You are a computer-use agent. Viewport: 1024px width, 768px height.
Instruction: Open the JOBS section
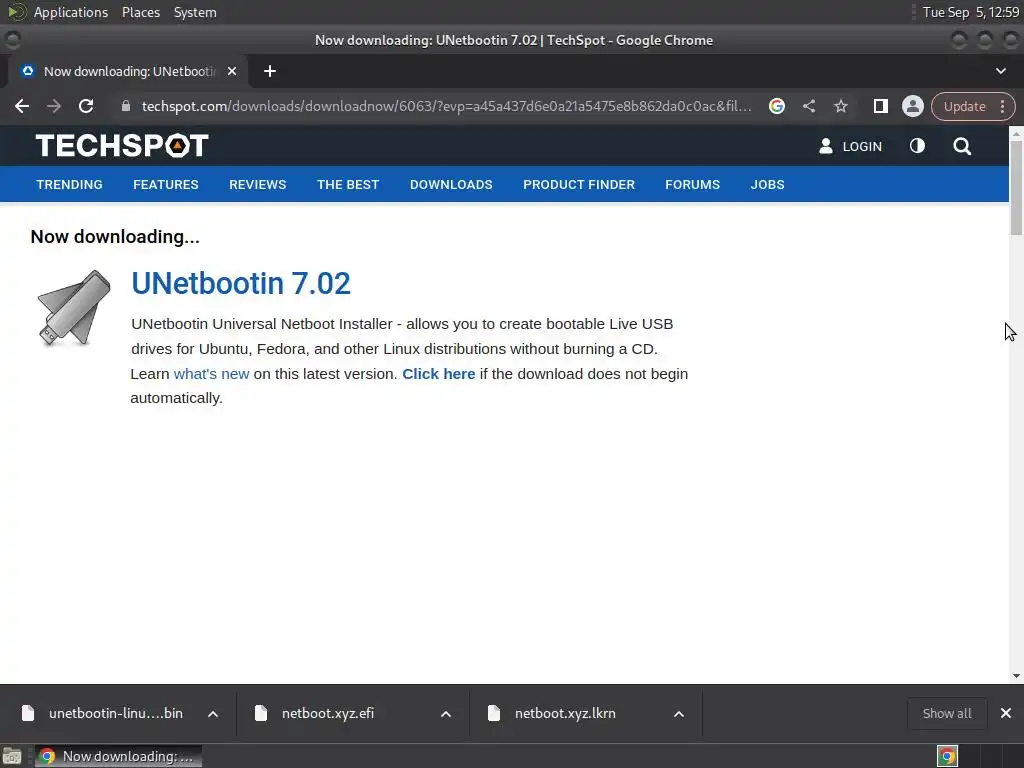767,185
